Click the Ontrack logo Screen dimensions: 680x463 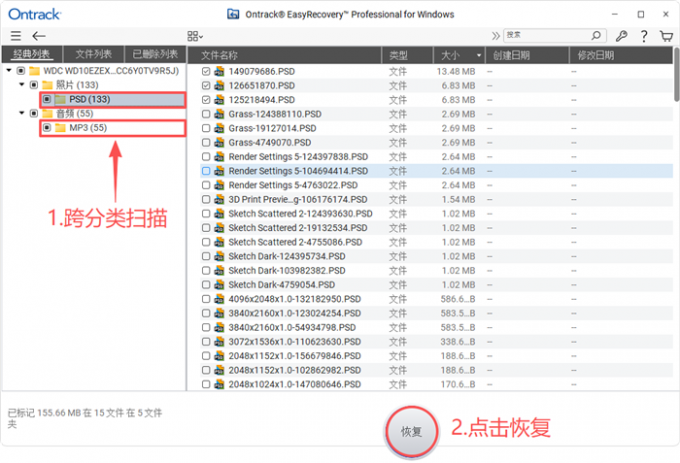click(35, 14)
